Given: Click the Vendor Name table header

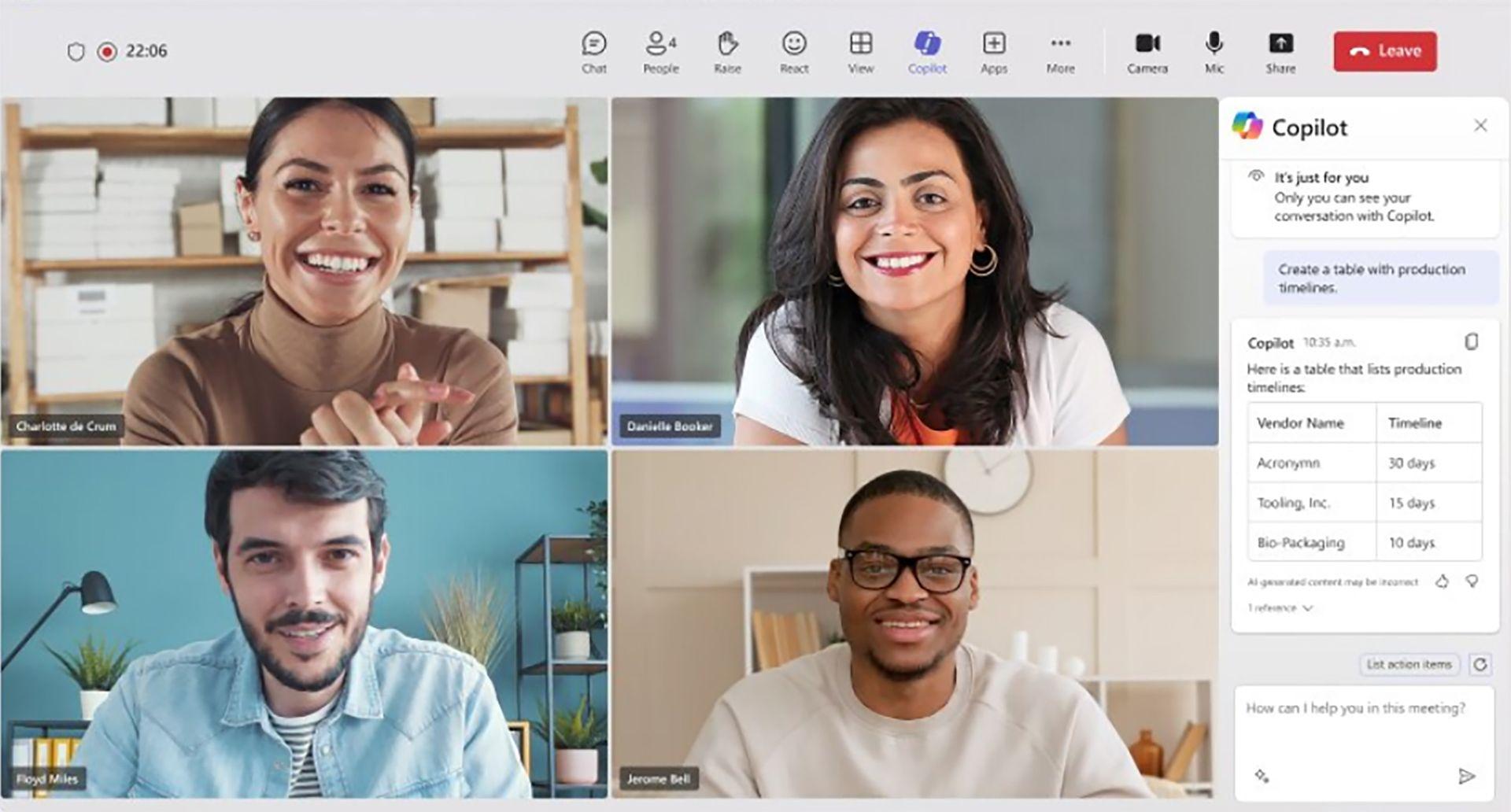Looking at the screenshot, I should click(x=1312, y=423).
